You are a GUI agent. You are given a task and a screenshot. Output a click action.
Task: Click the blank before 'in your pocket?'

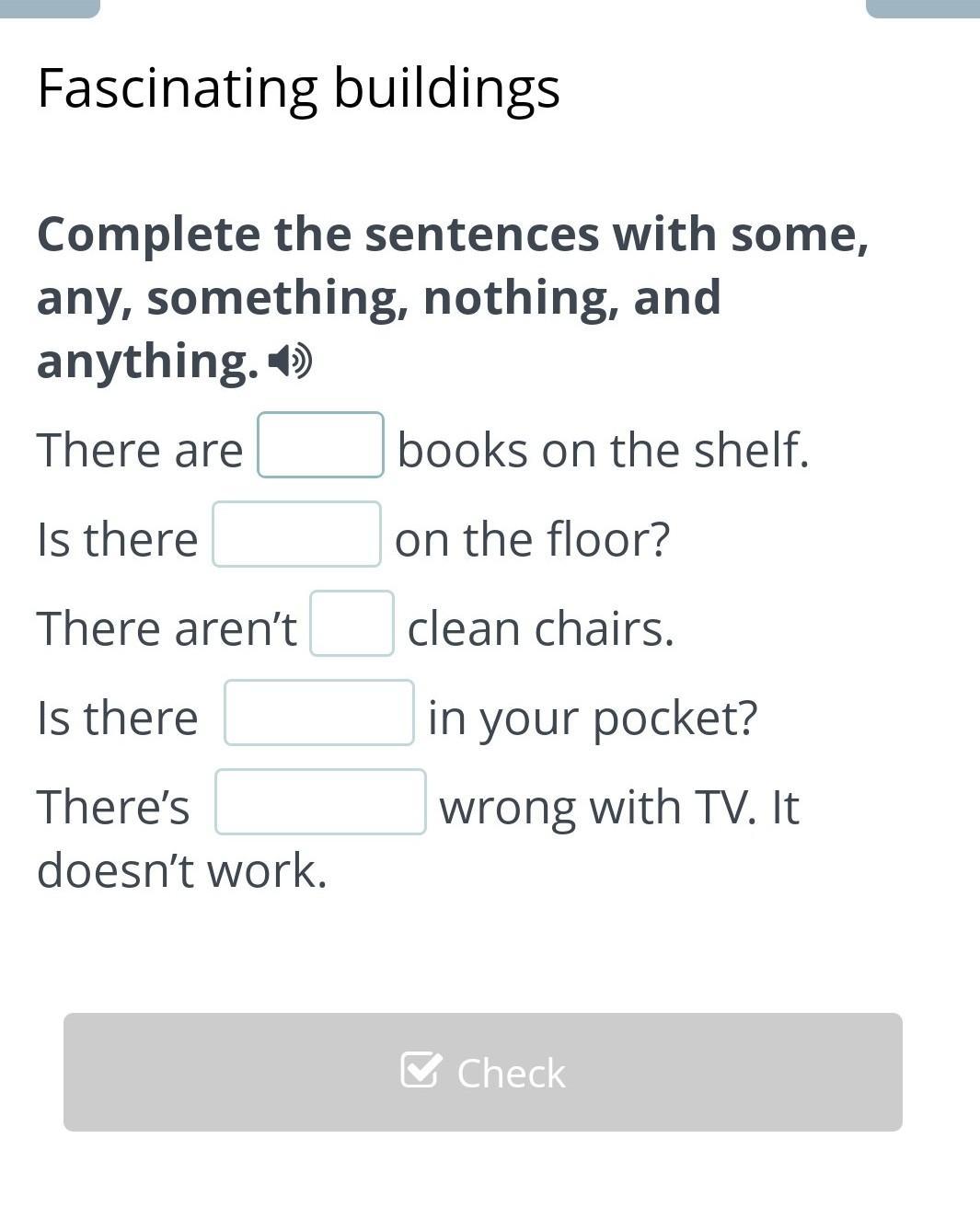coord(318,713)
